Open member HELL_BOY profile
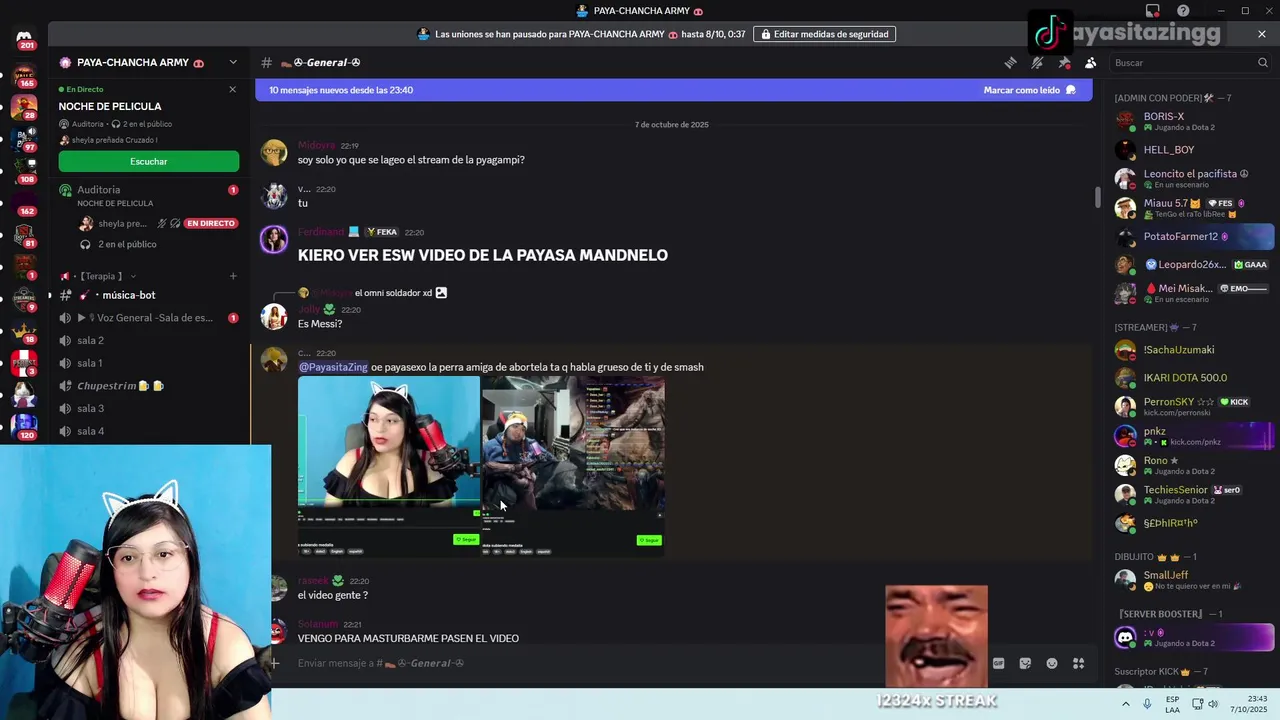 click(x=1192, y=150)
